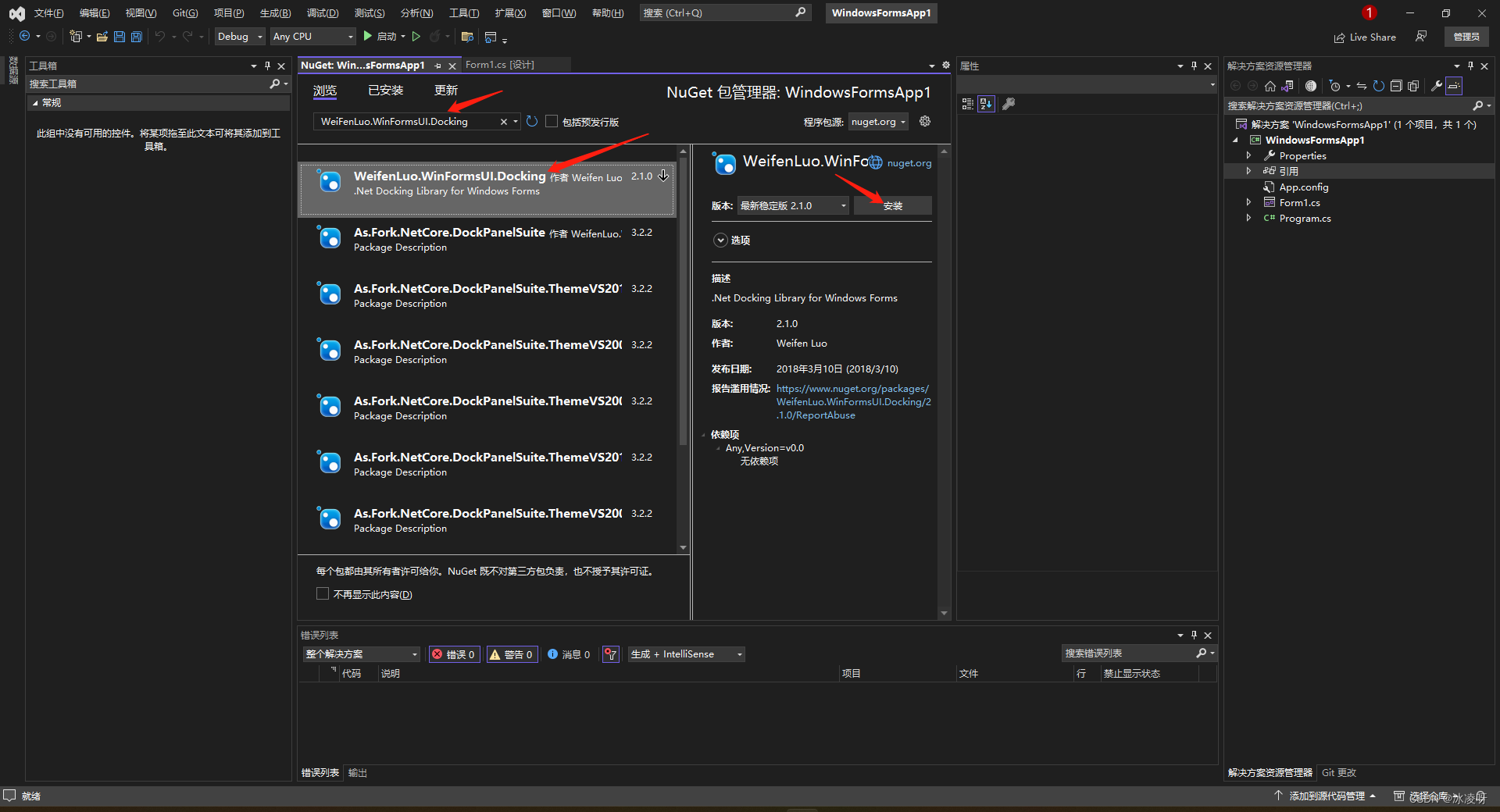Open the Find in Files toolbar icon
The width and height of the screenshot is (1500, 812).
(x=467, y=36)
